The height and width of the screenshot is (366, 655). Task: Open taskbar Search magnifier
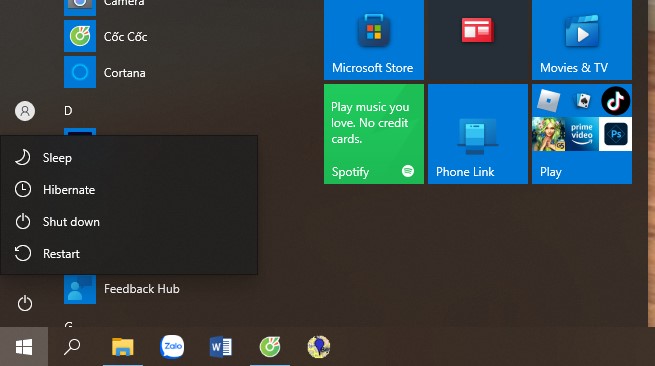[72, 347]
